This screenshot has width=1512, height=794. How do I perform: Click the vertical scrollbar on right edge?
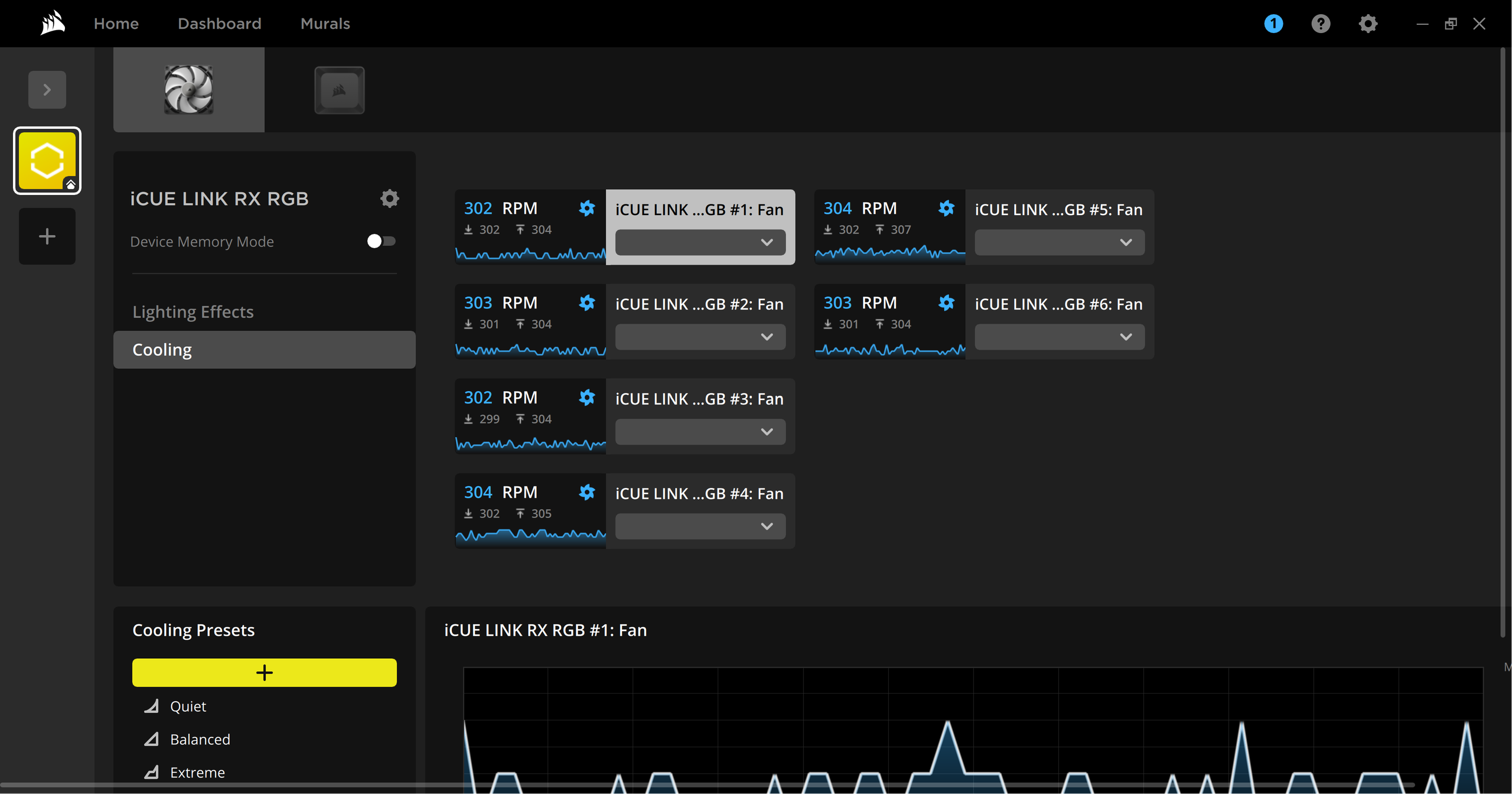coord(1504,343)
